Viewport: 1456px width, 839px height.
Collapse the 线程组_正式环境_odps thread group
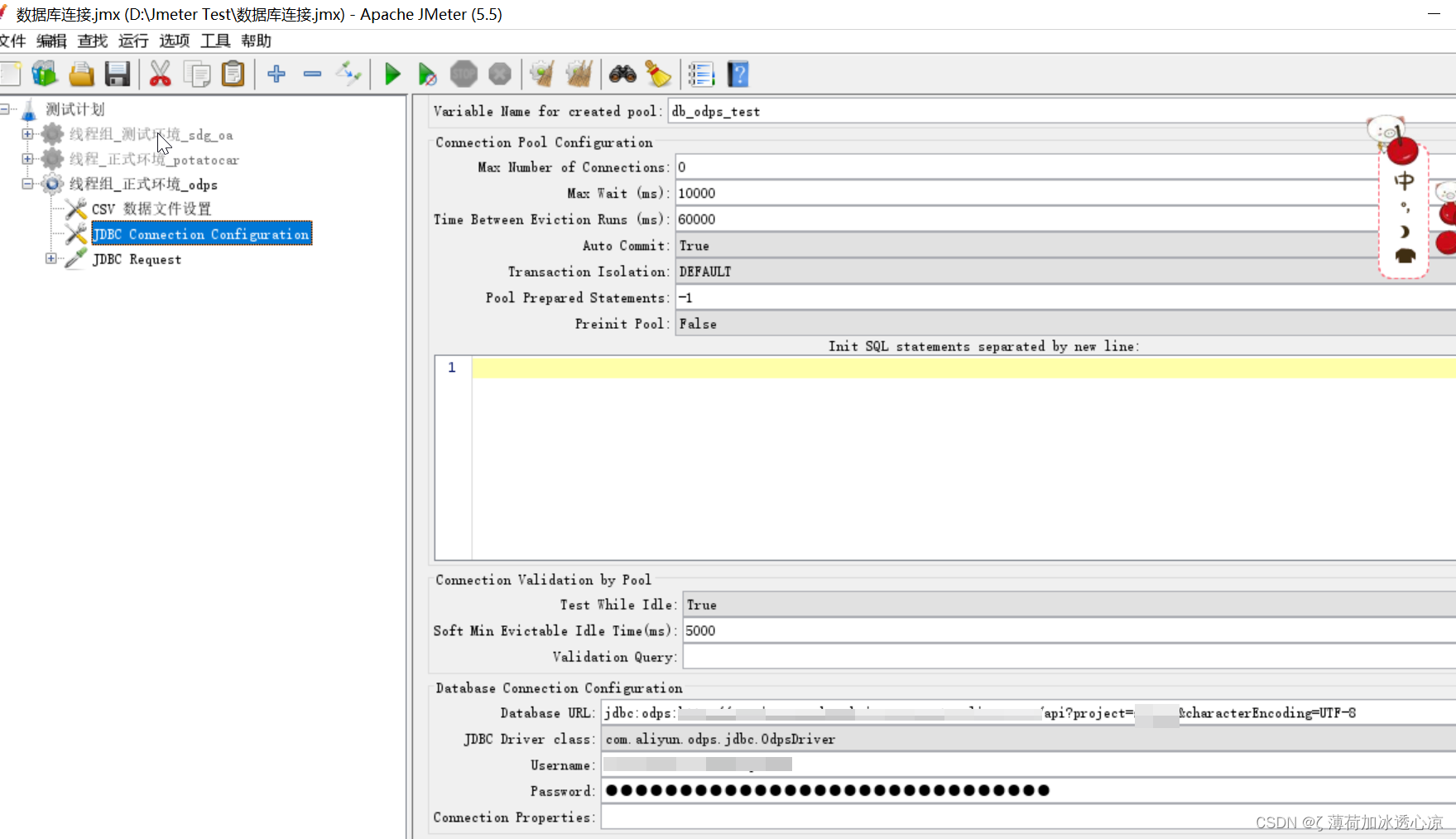coord(27,183)
